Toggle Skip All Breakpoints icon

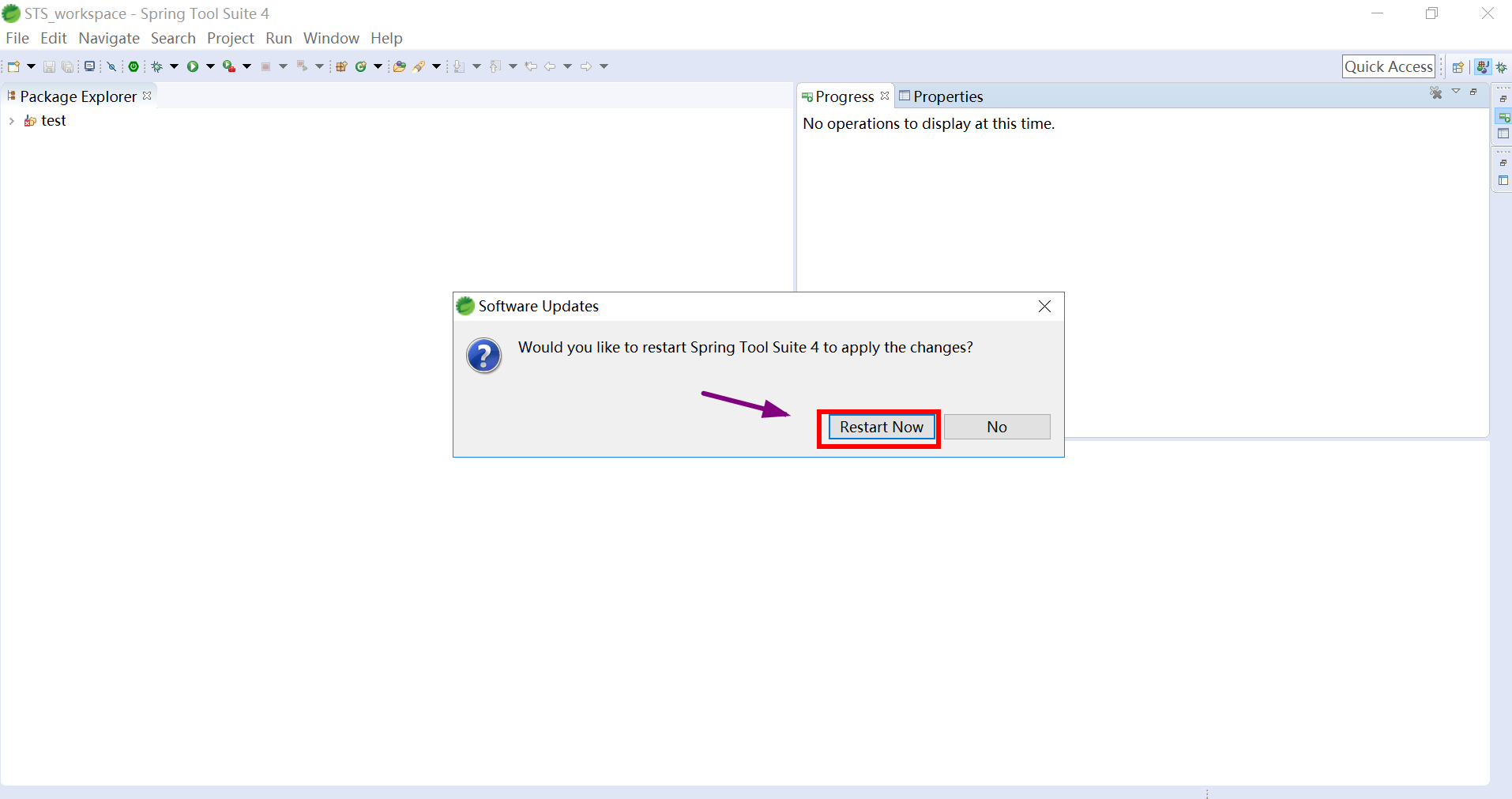112,66
